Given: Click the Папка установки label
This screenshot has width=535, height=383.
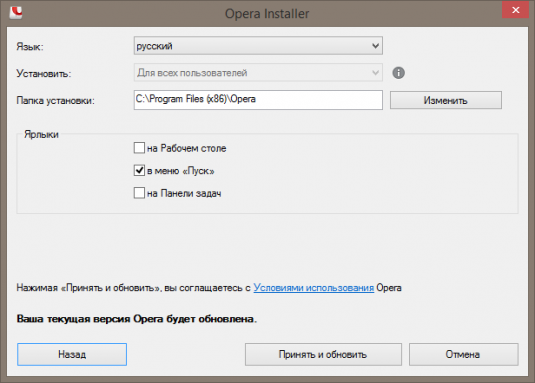Looking at the screenshot, I should point(55,101).
